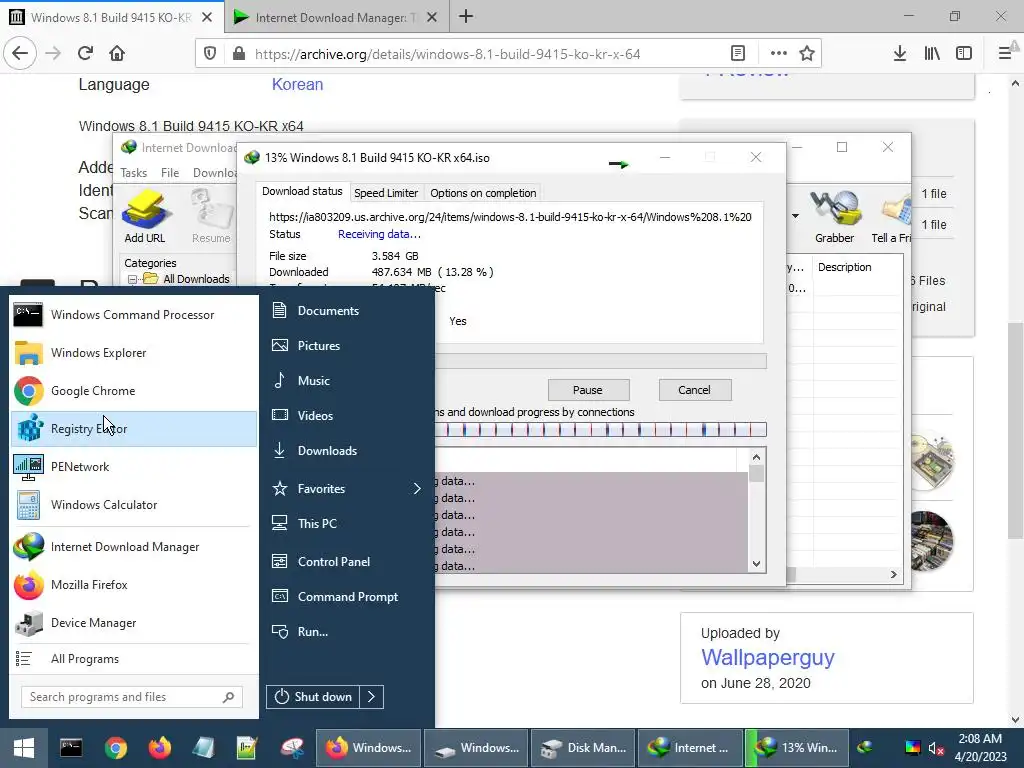Click IDM tray icon
The image size is (1024, 768).
pos(865,747)
